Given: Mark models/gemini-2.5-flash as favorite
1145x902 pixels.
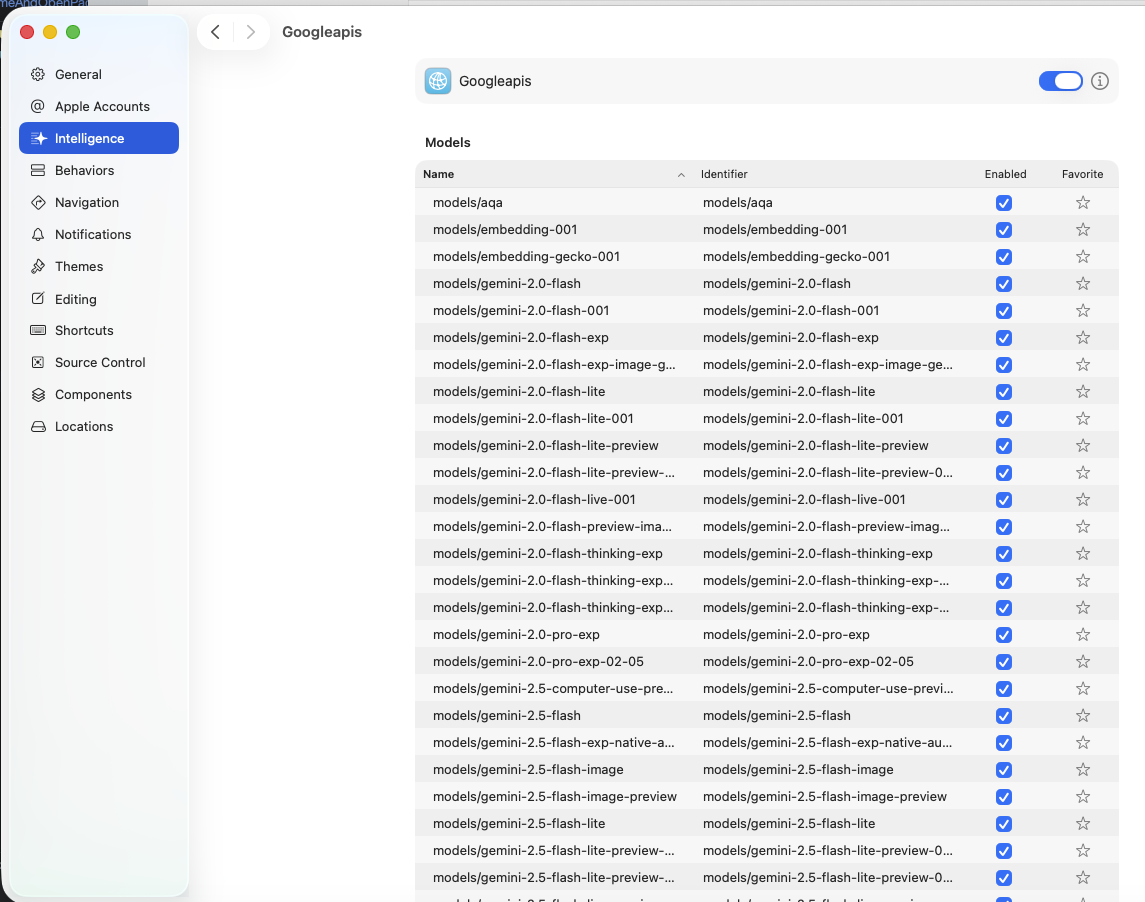Looking at the screenshot, I should [1082, 716].
